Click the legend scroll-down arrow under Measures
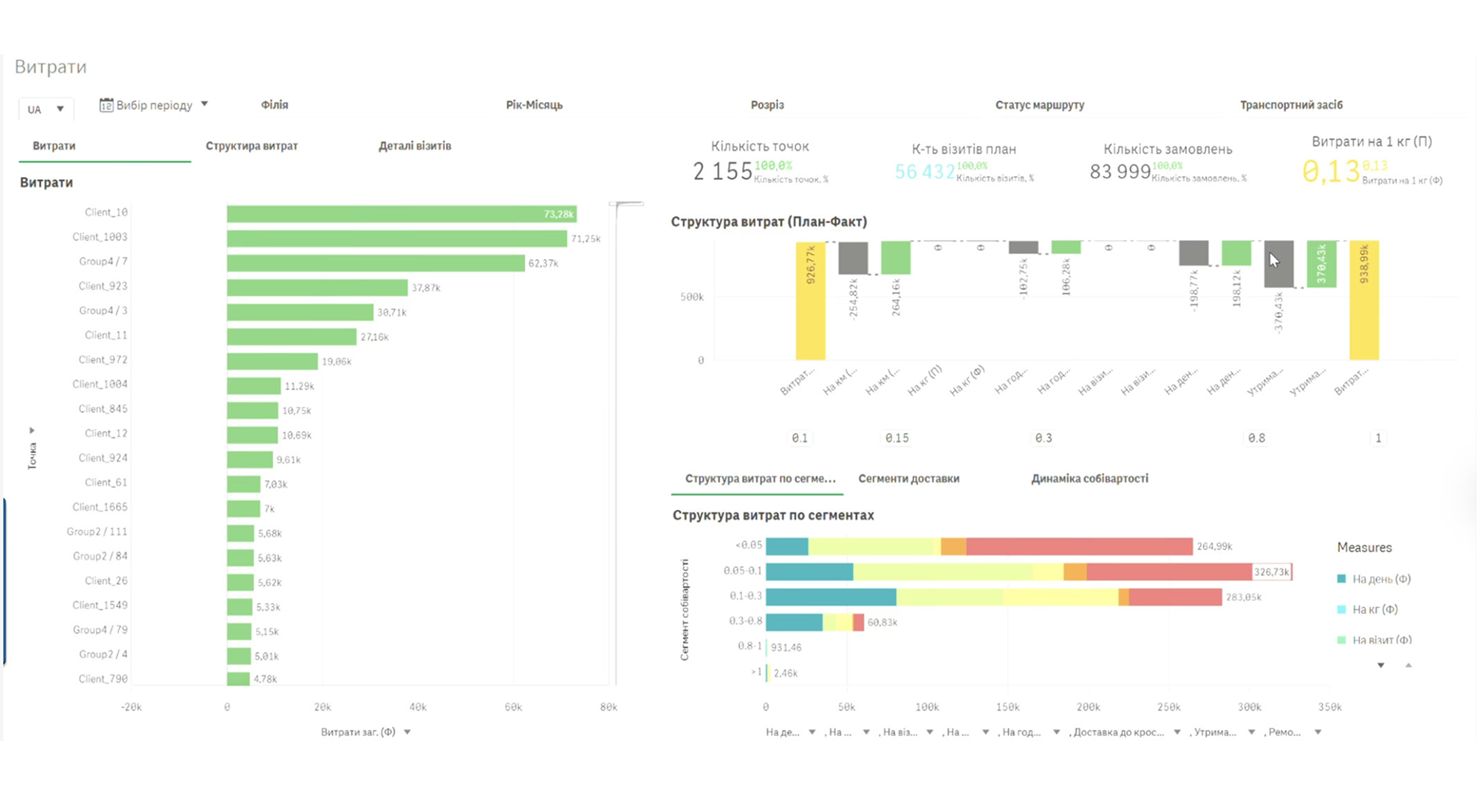Viewport: 1477px width, 812px height. click(x=1381, y=666)
